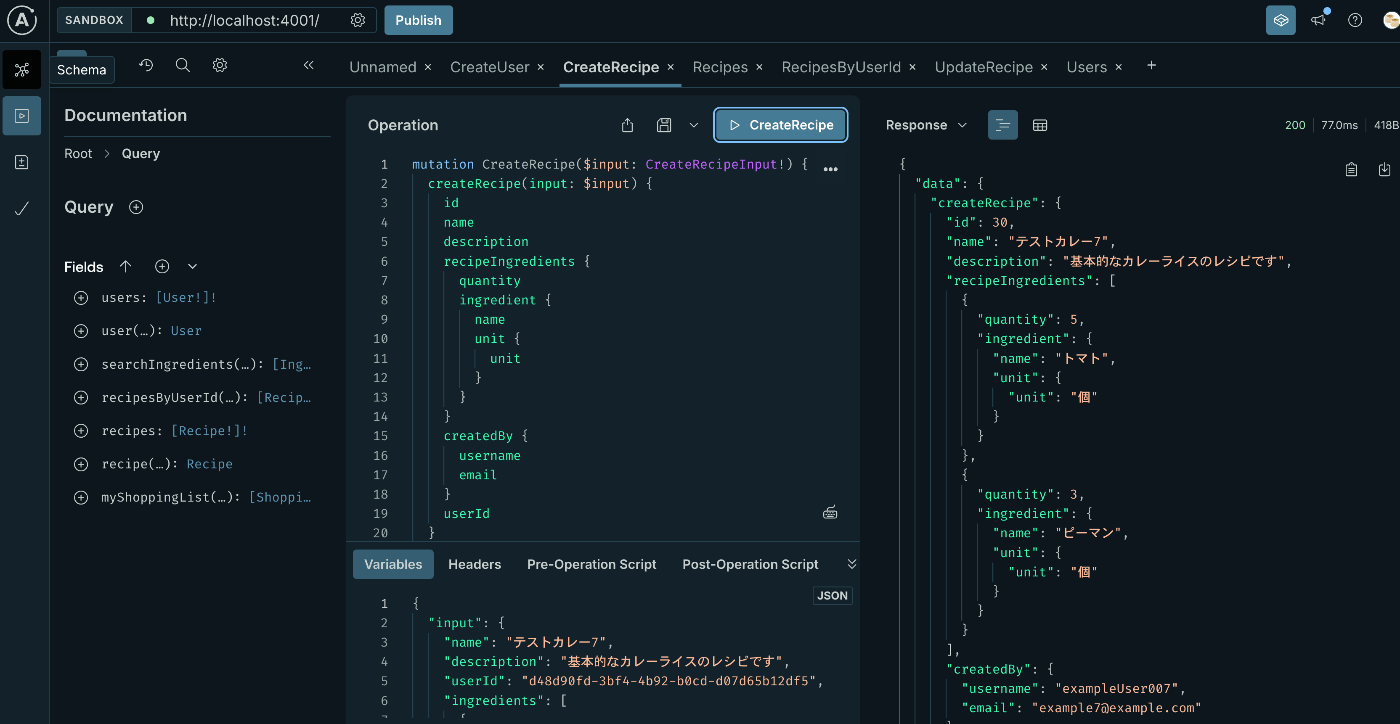Download the response with the download icon

click(x=1385, y=169)
